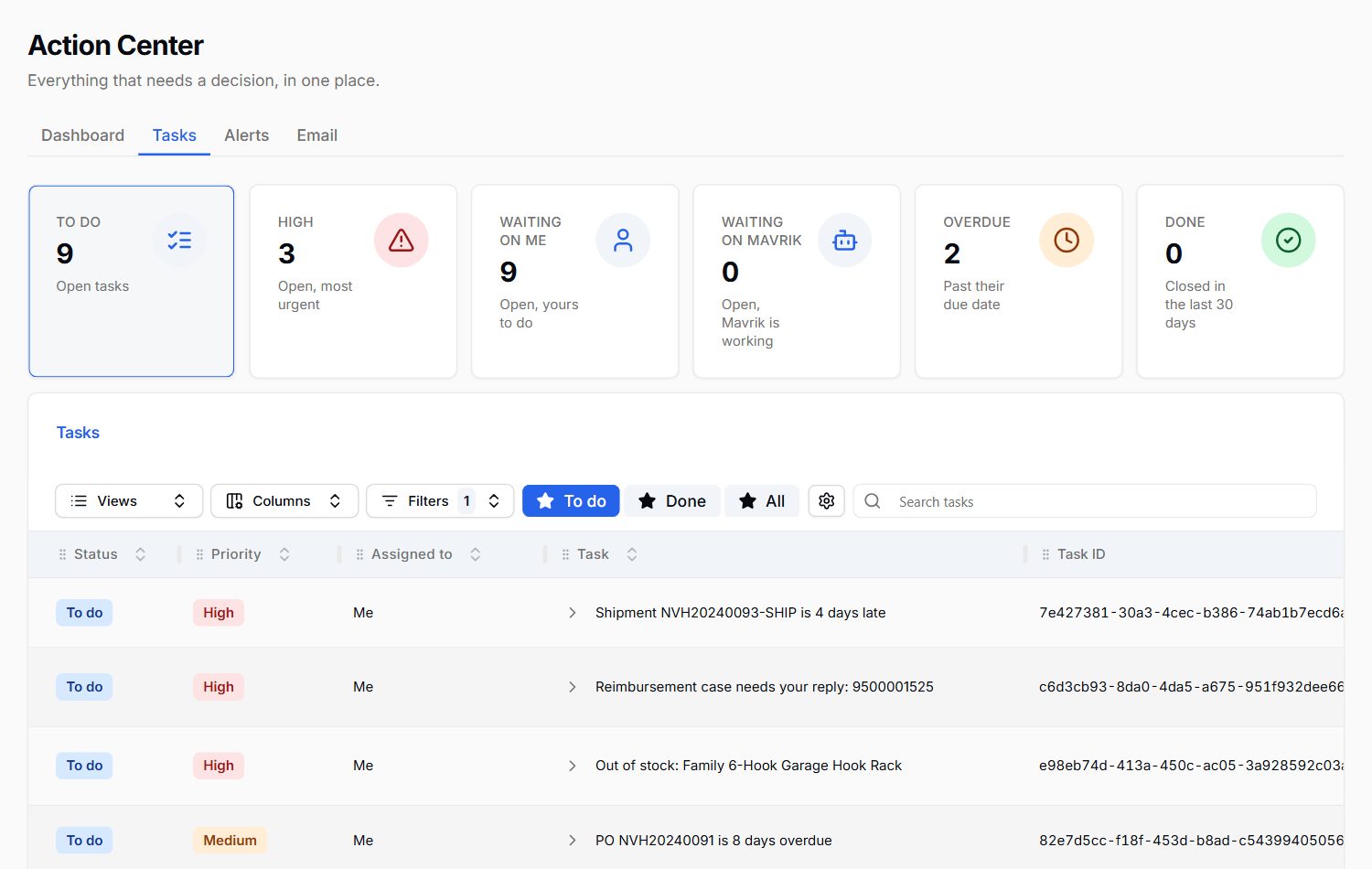This screenshot has width=1372, height=869.
Task: Click the Overdue clock icon
Action: coord(1067,241)
